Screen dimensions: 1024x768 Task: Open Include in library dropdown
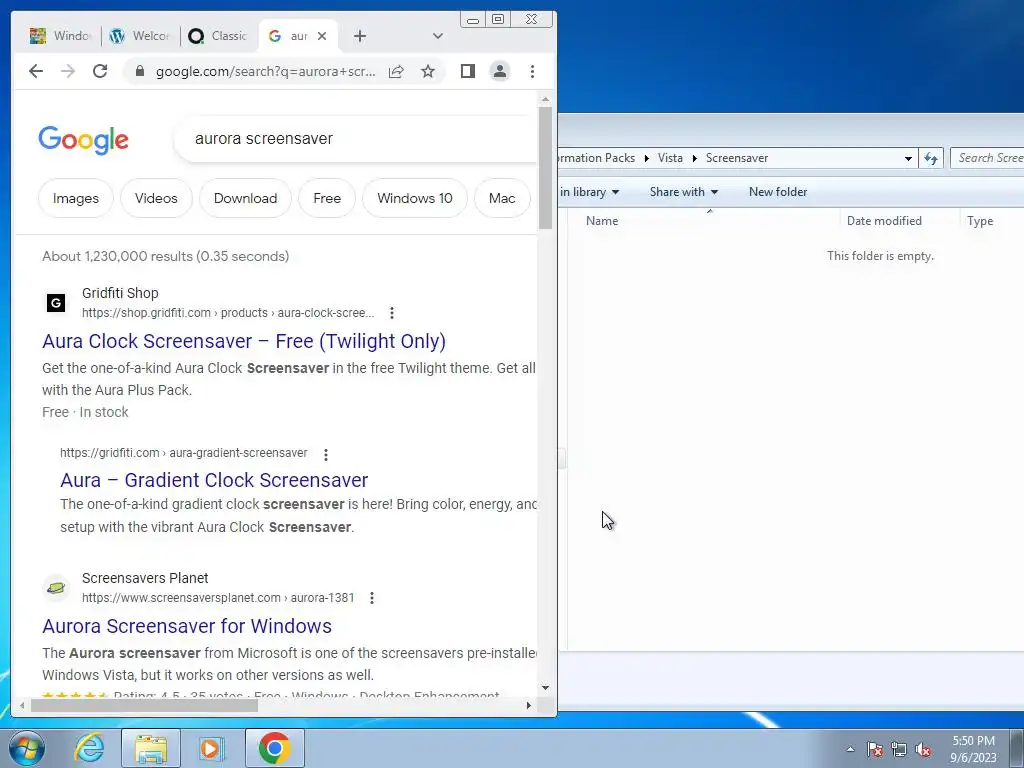pos(590,192)
